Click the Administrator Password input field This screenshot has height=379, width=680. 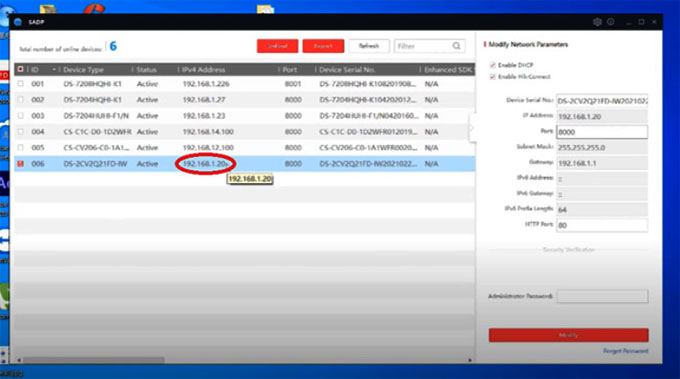pos(602,296)
